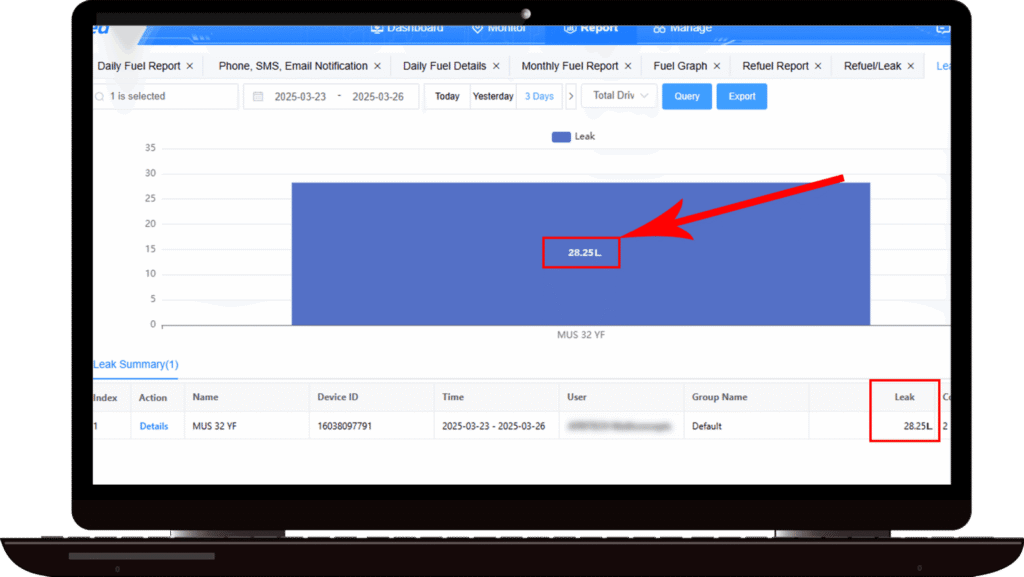
Task: Select the Yesterday range button
Action: (x=493, y=97)
